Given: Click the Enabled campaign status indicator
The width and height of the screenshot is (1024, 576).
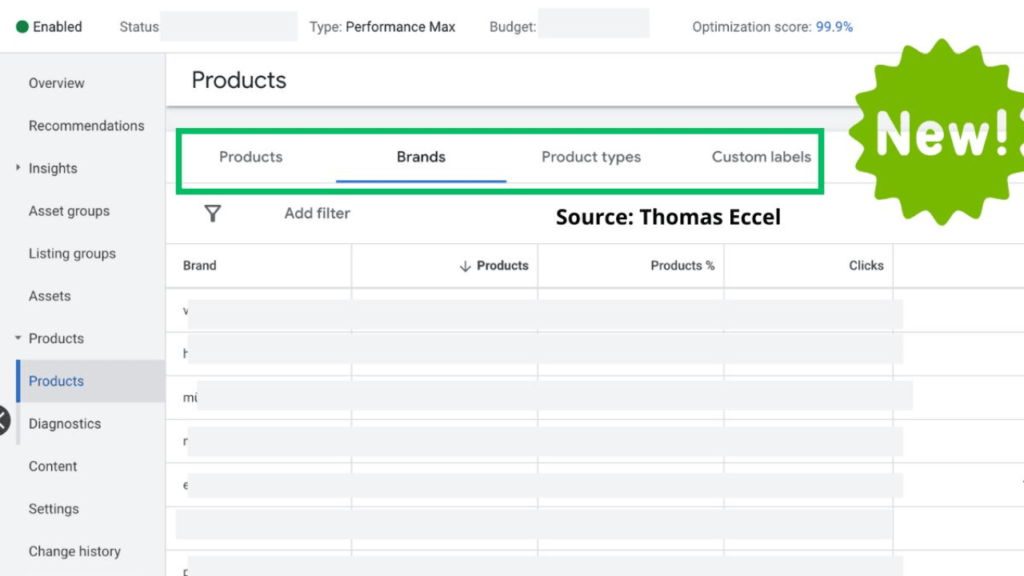Looking at the screenshot, I should click(x=48, y=27).
